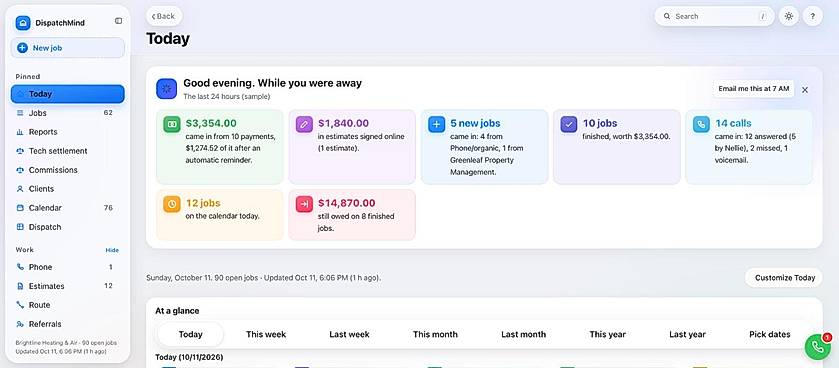Screen dimensions: 839x368
Task: Click the red still owed arrow icon
Action: (304, 204)
